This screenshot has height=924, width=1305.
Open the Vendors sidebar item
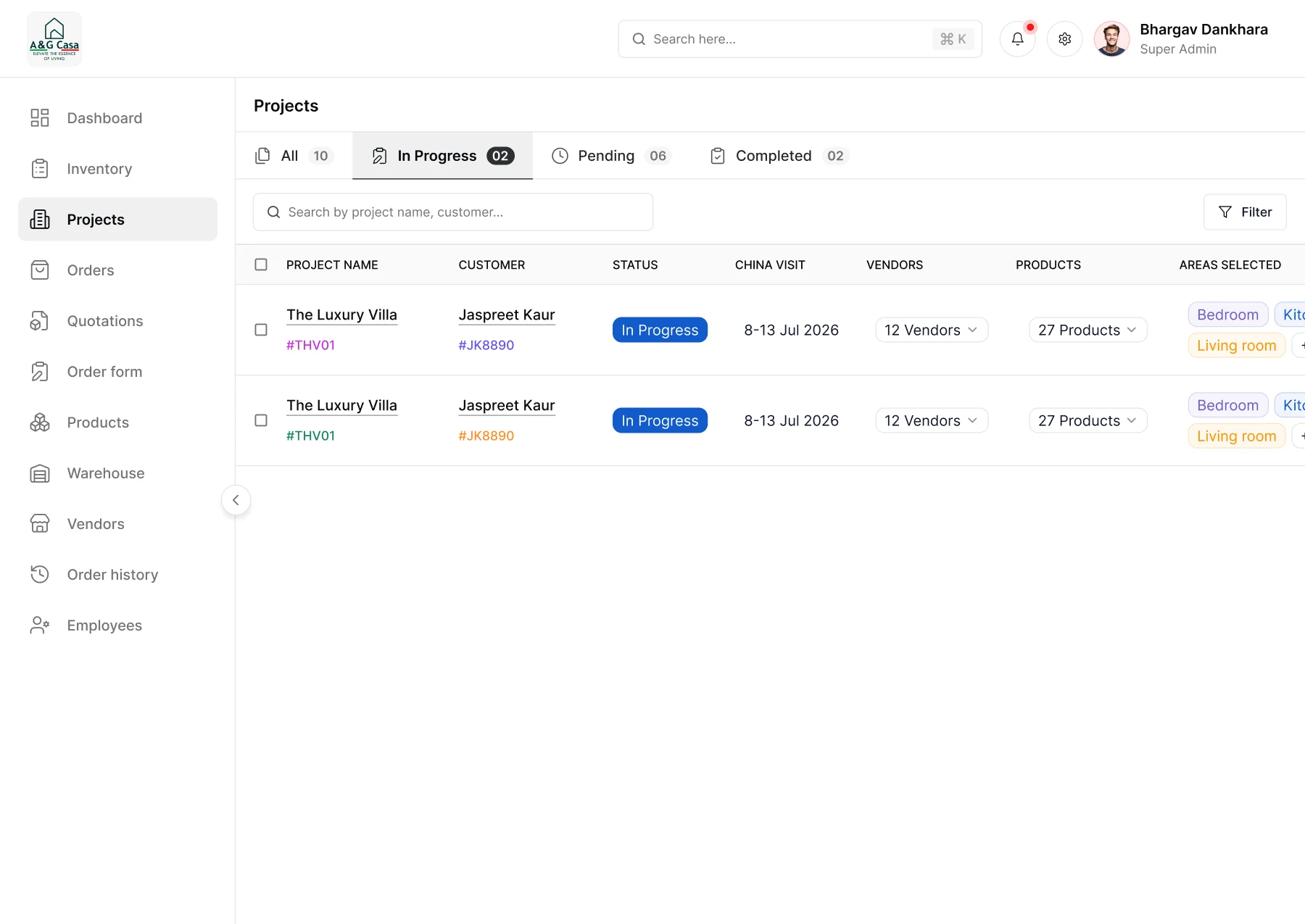[117, 524]
